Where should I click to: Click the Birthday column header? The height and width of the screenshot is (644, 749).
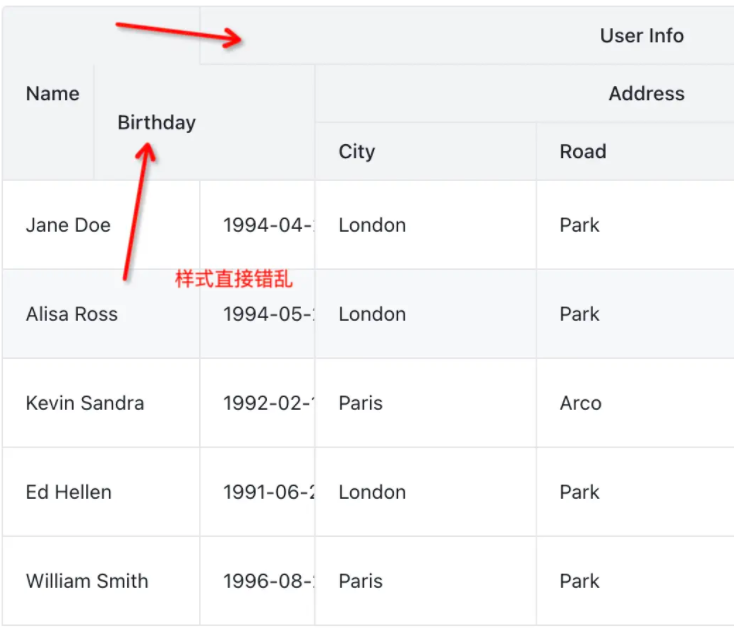coord(156,123)
